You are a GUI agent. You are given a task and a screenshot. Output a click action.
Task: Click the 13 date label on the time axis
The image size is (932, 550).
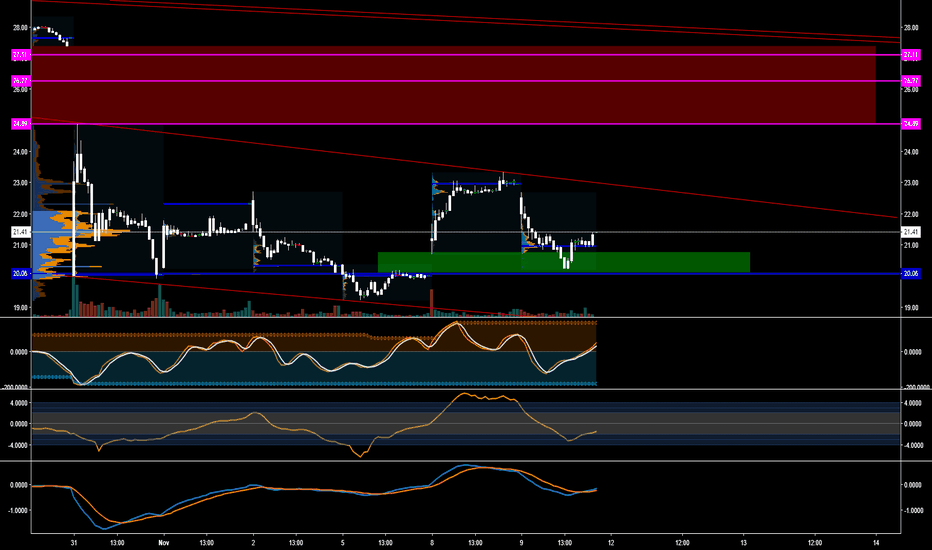click(x=743, y=542)
